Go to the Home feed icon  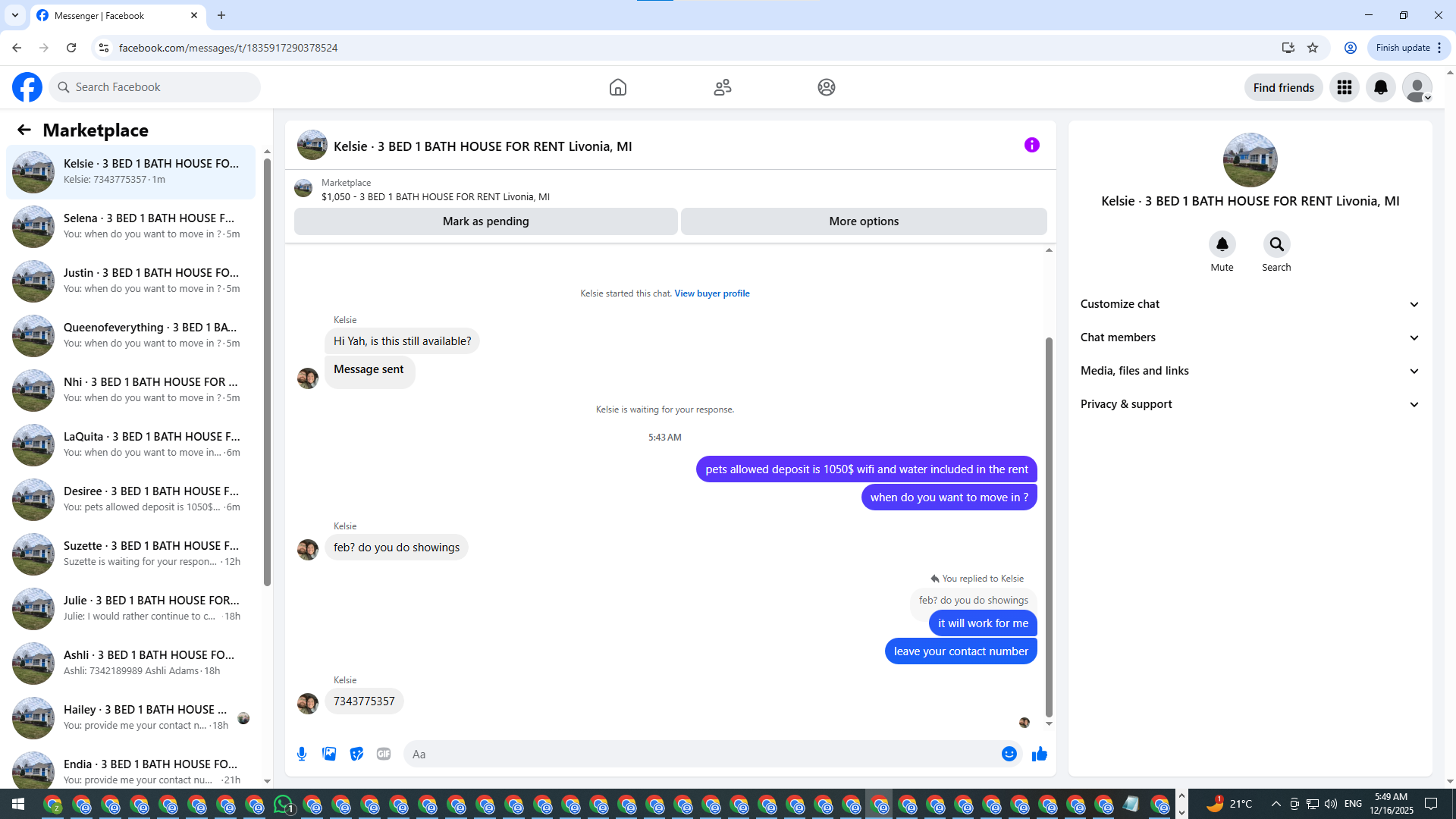618,87
